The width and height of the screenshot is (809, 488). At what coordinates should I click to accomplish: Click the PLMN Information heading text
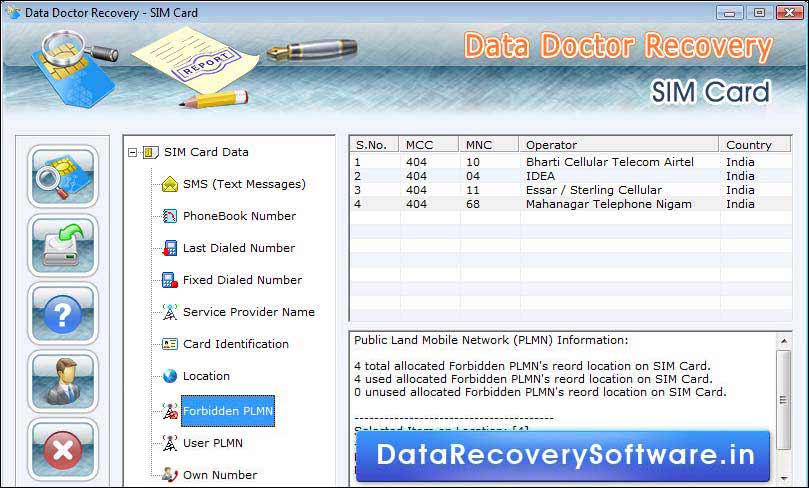point(491,340)
